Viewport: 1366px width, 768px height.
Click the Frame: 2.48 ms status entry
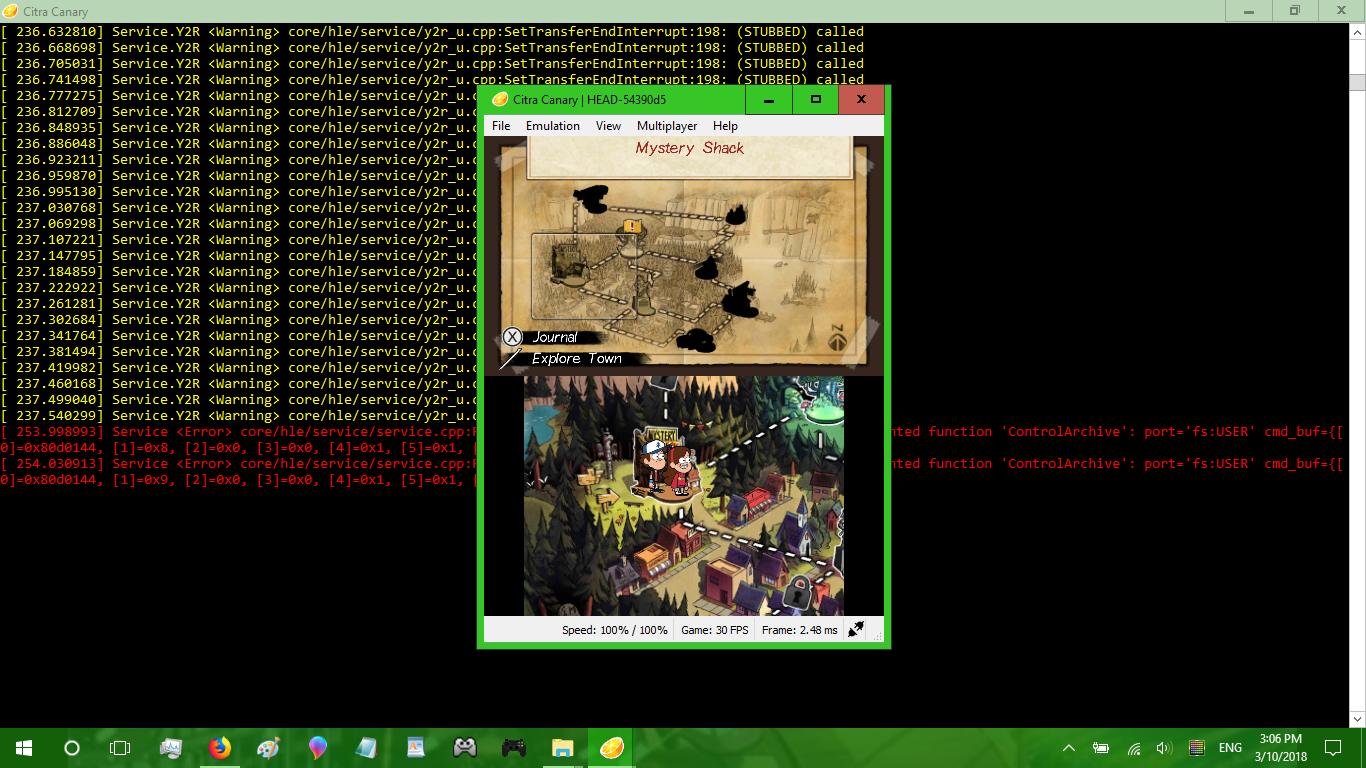[x=800, y=630]
